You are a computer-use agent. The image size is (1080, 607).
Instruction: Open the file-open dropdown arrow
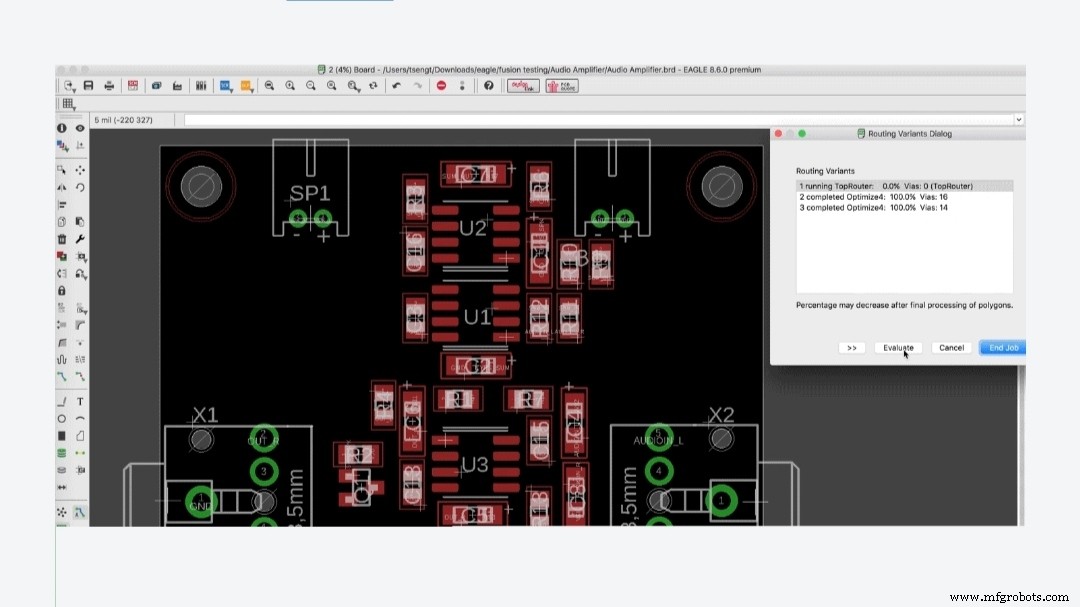73,91
